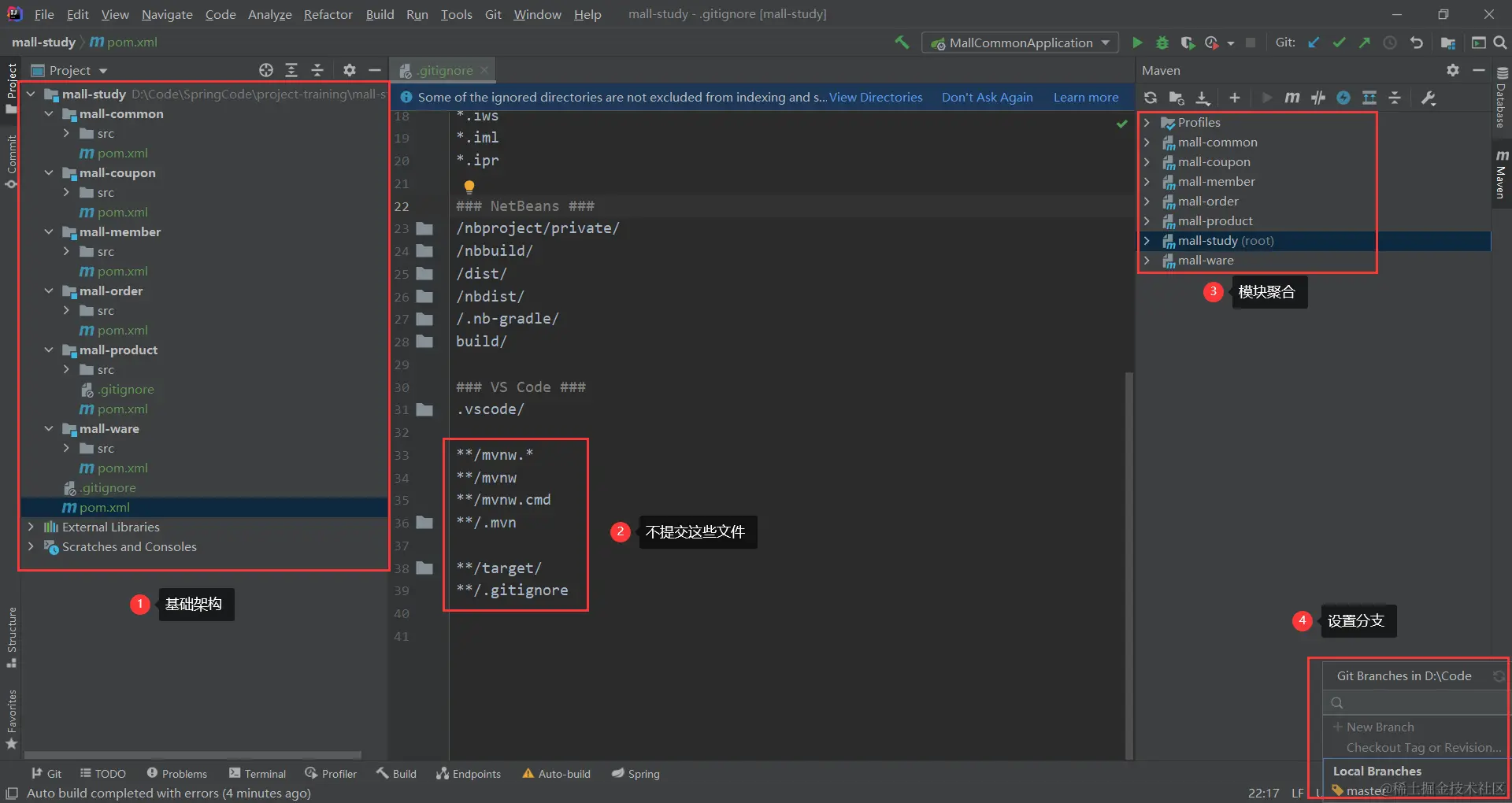Click the Git rollback icon
The height and width of the screenshot is (803, 1512).
click(1416, 43)
